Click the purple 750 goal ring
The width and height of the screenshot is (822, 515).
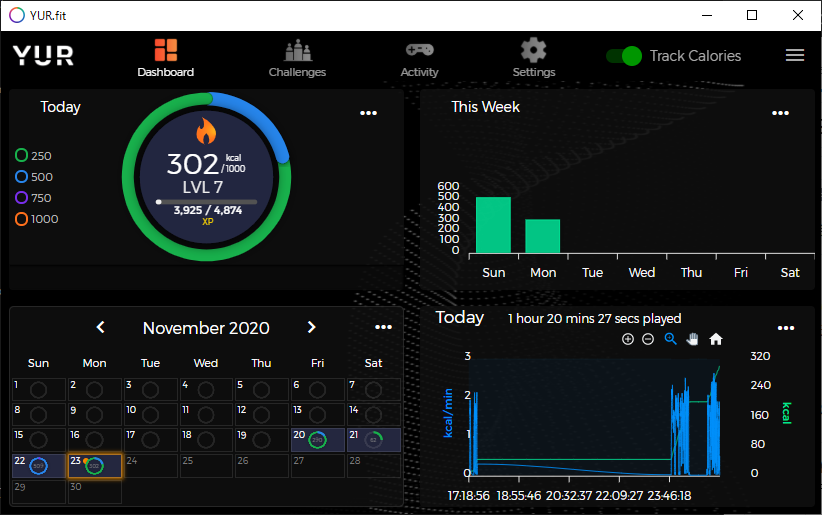point(21,198)
